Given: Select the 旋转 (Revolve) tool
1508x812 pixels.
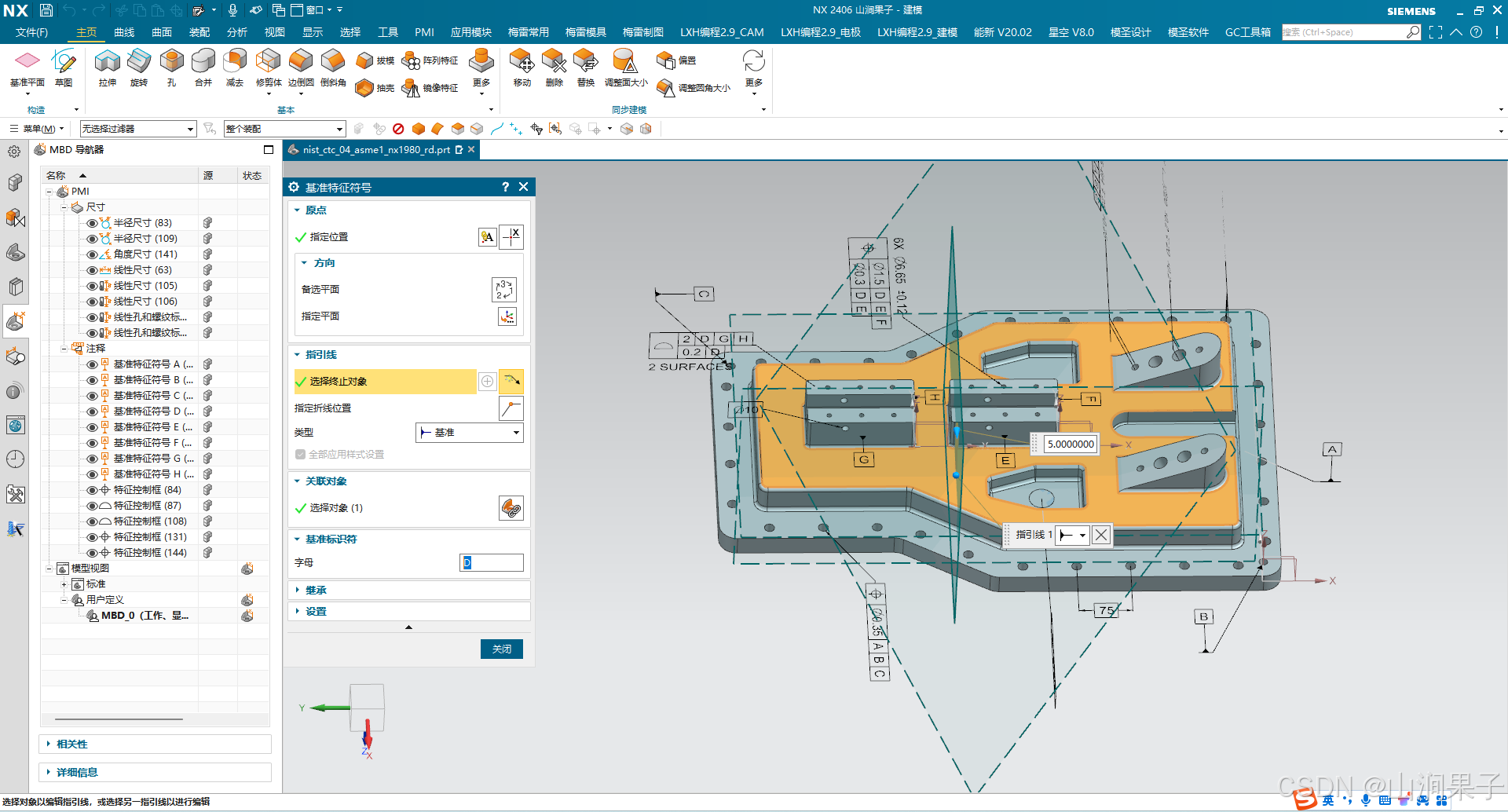Looking at the screenshot, I should pyautogui.click(x=139, y=68).
